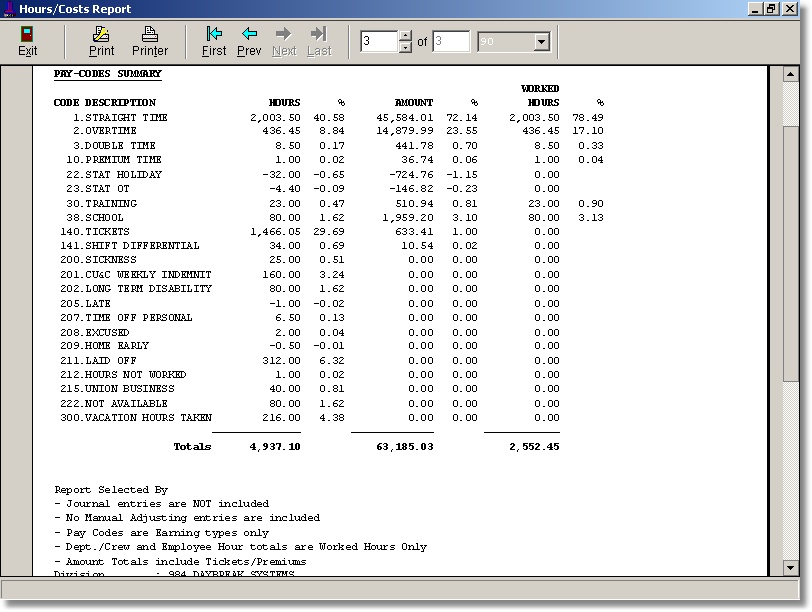Select the 10.PREMIUM TIME row label
Viewport: 812px width, 612px height.
pyautogui.click(x=114, y=159)
